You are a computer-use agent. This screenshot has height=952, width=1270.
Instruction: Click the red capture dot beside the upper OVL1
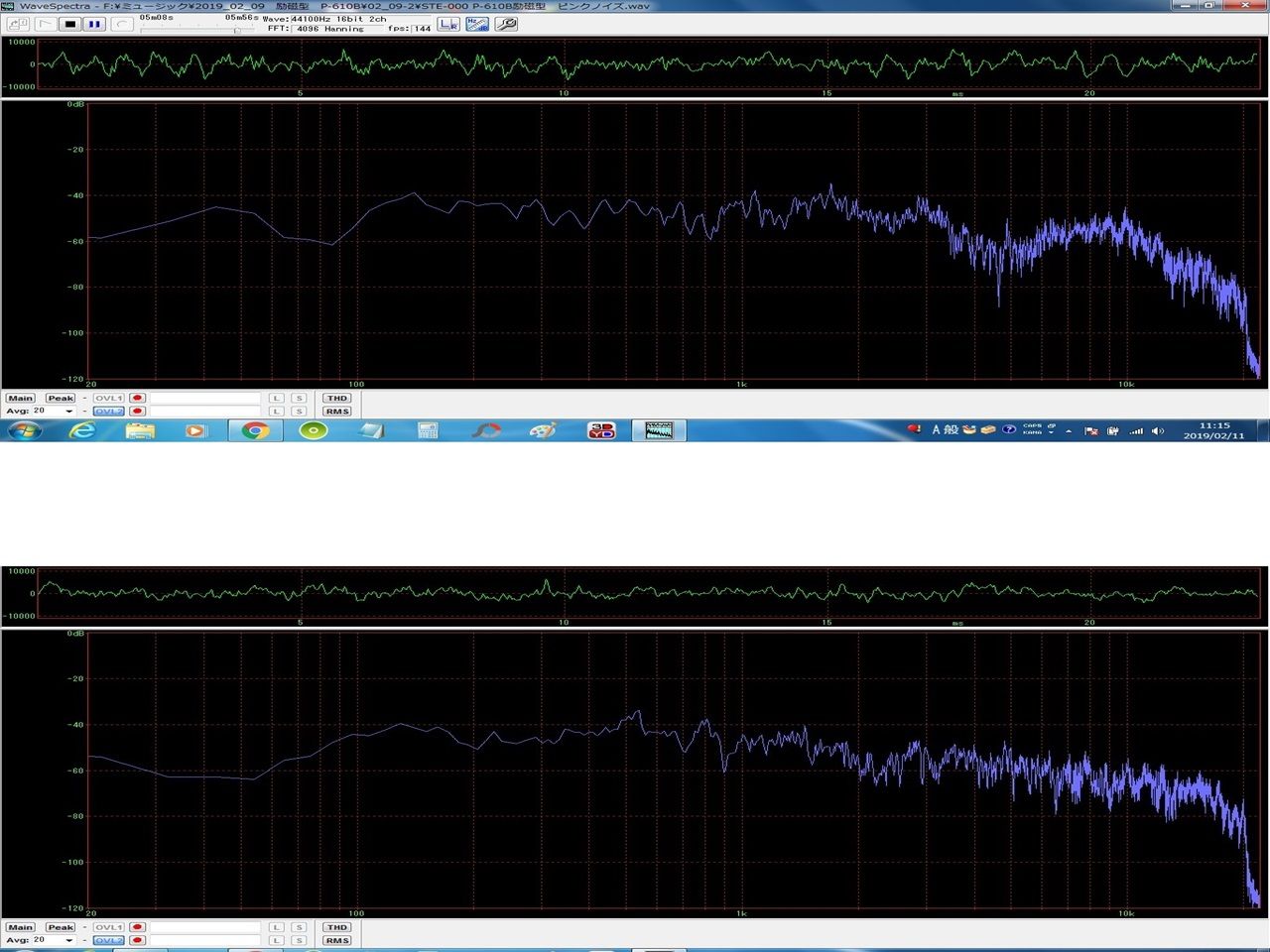pyautogui.click(x=137, y=399)
